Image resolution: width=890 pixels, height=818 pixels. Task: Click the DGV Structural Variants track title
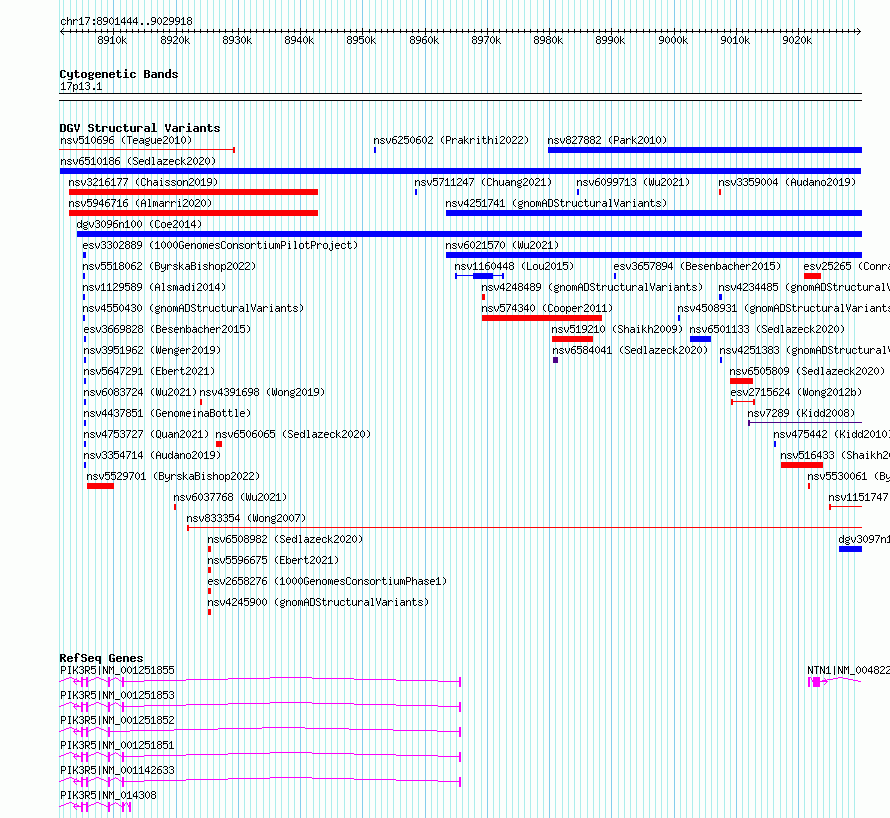[x=140, y=128]
